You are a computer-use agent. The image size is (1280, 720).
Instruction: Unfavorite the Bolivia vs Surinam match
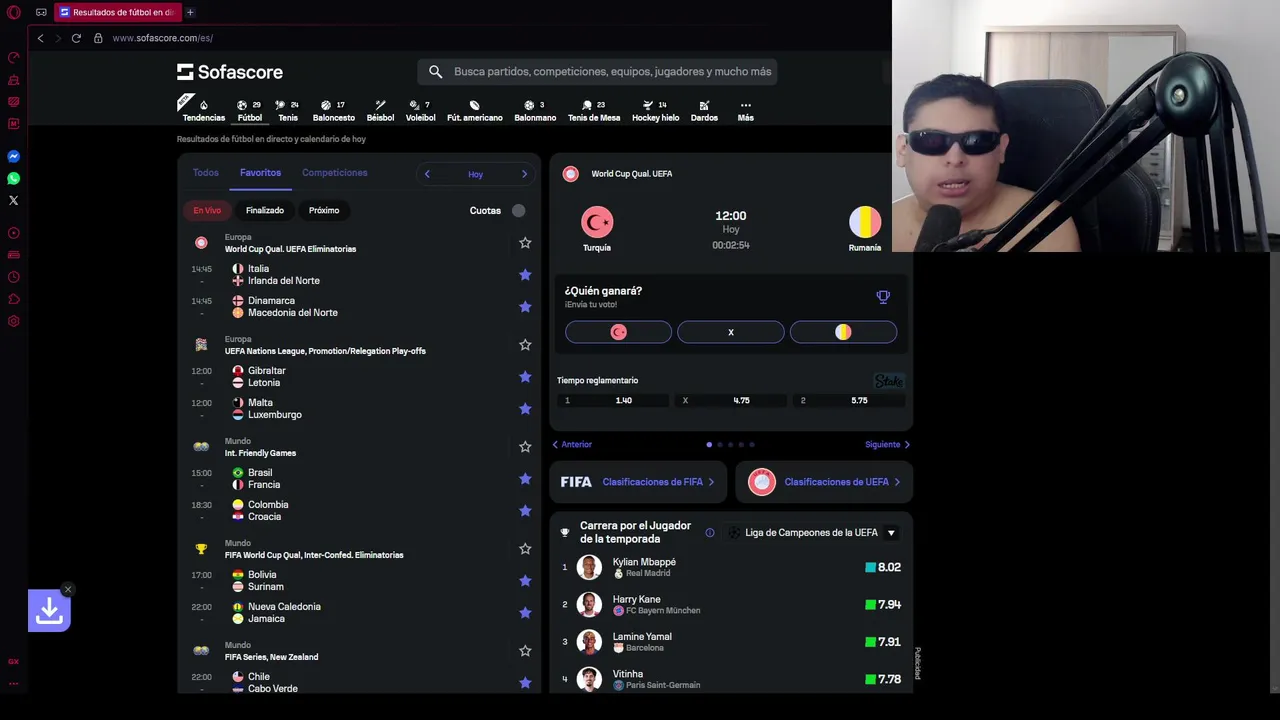[525, 581]
